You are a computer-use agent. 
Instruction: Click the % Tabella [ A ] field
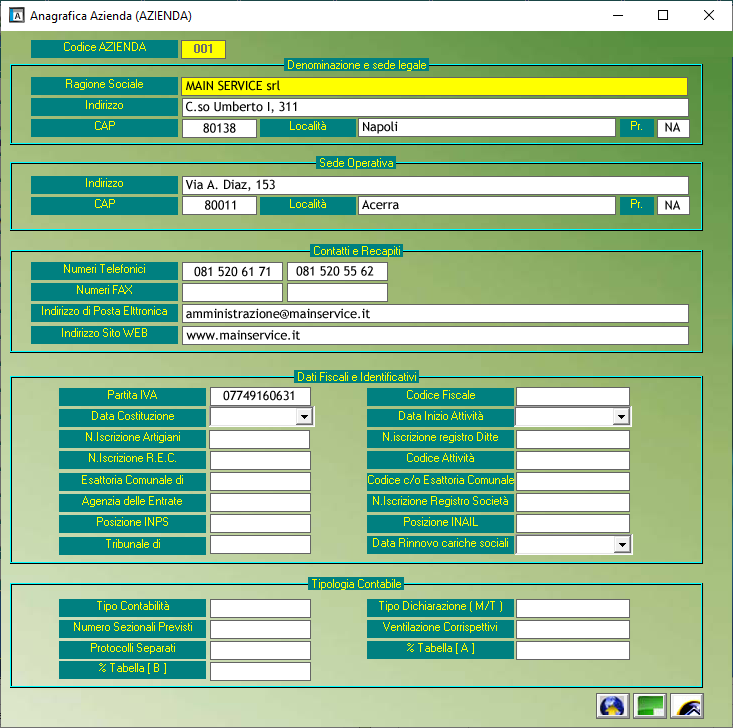click(573, 650)
